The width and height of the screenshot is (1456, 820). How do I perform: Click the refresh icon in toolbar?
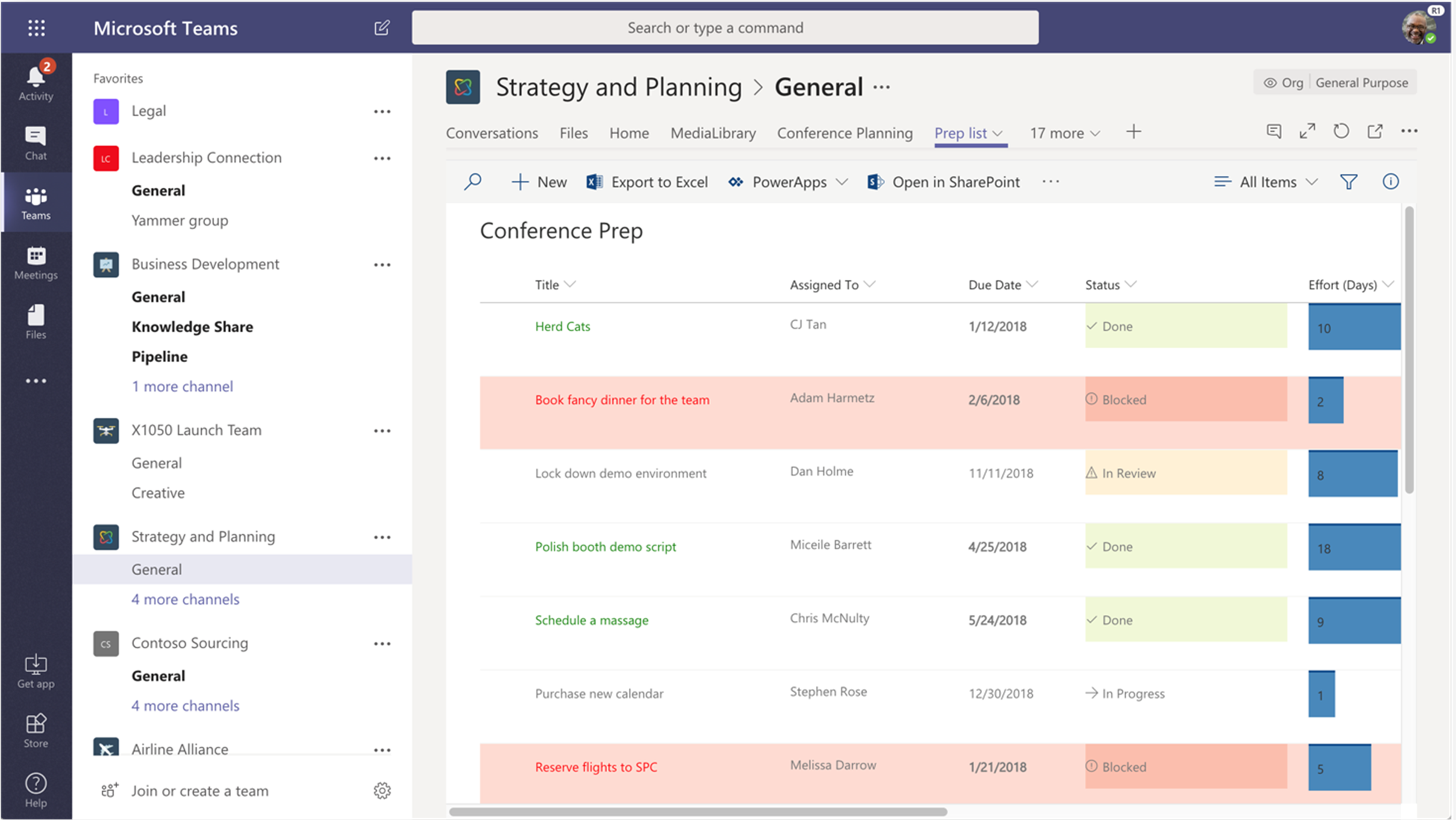[x=1340, y=131]
